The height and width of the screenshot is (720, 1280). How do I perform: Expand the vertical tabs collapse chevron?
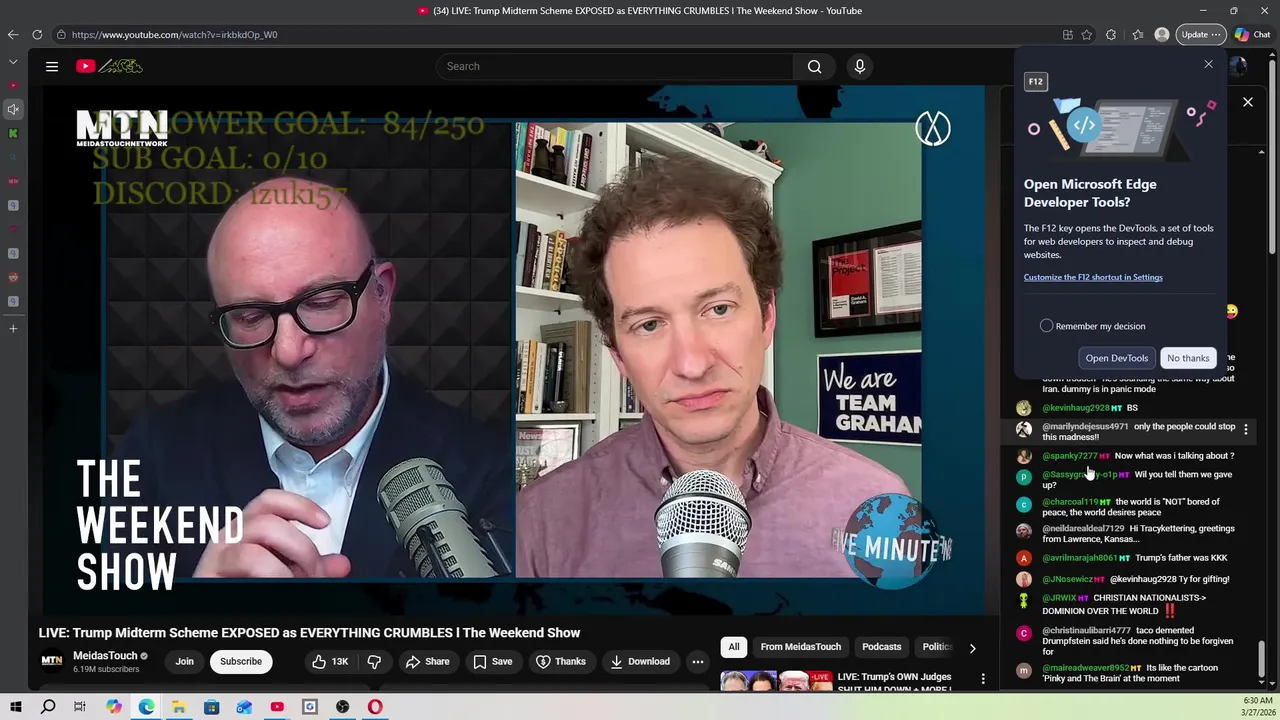[13, 60]
